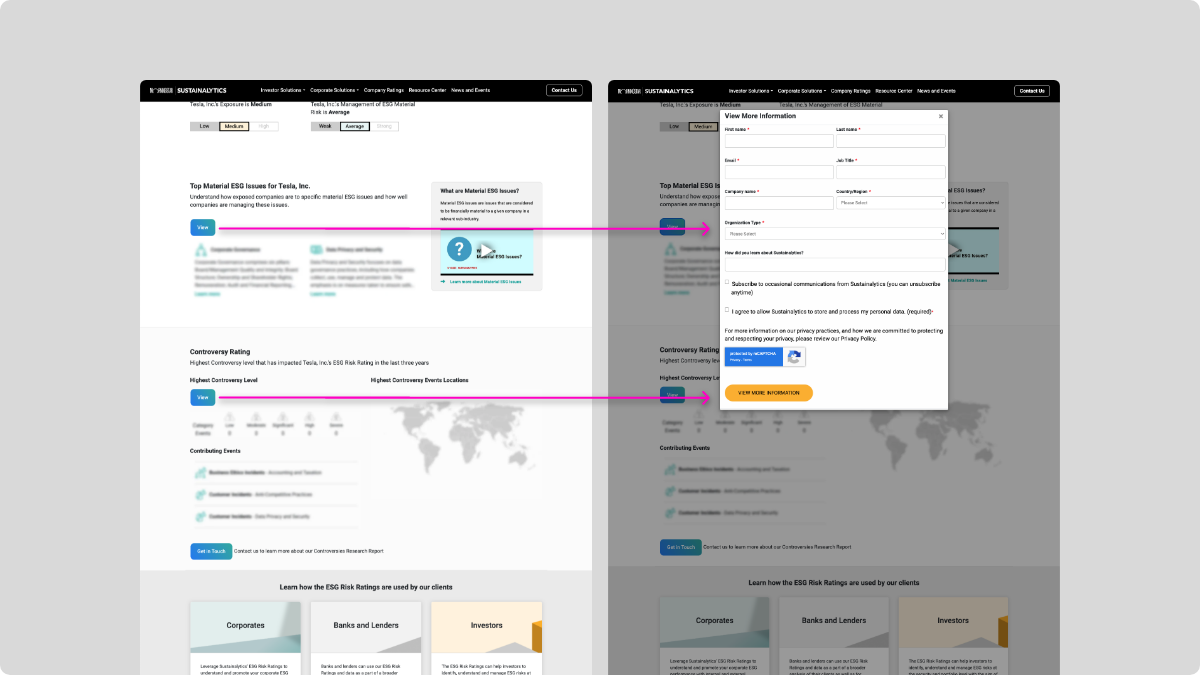Open the Investors card on the undimmed page
The height and width of the screenshot is (675, 1200).
coord(487,637)
